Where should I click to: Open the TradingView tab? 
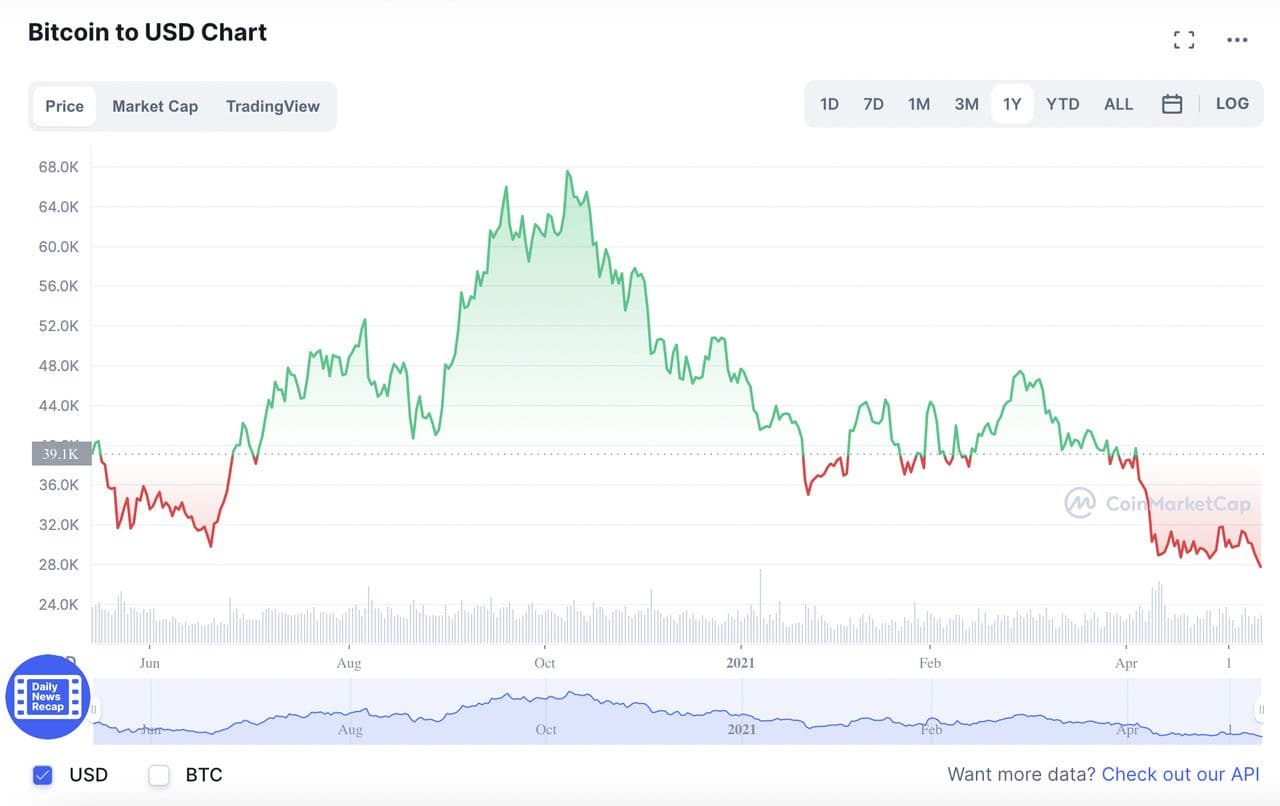click(273, 106)
